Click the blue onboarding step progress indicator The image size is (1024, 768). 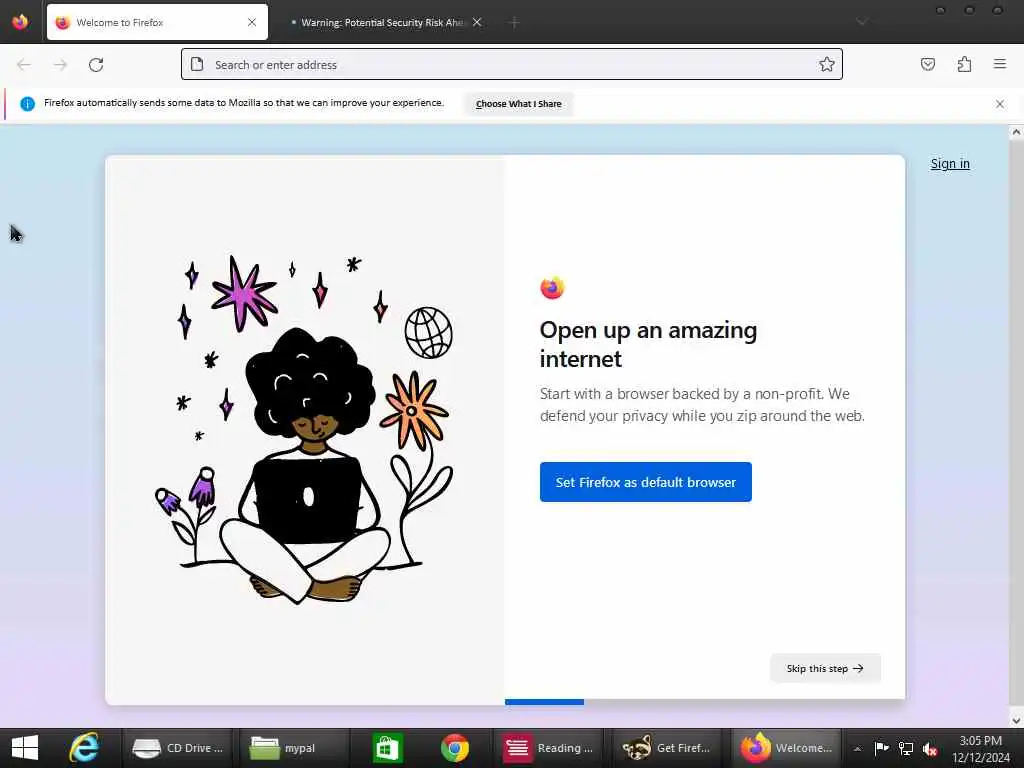(544, 702)
